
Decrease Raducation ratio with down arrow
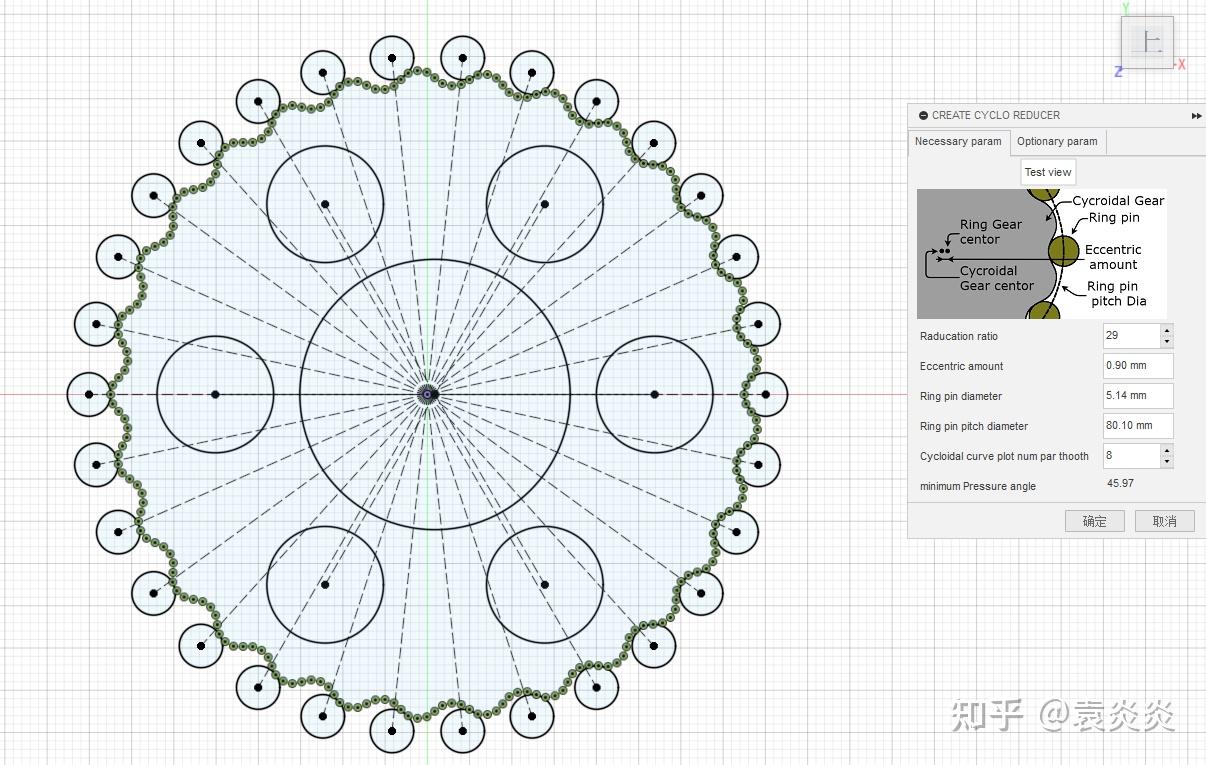pos(1167,342)
